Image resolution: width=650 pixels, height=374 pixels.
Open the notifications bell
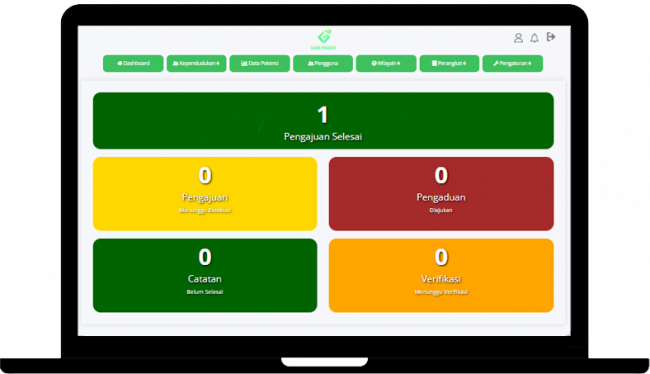534,38
